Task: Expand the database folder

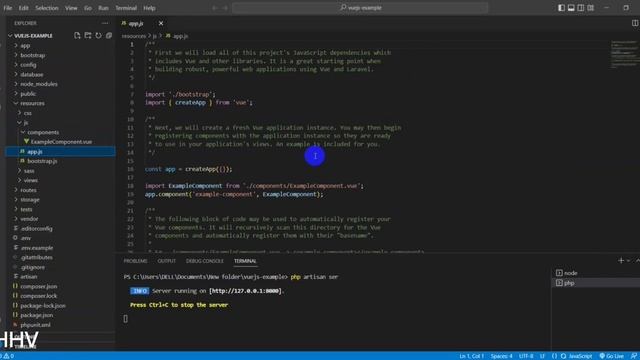Action: (31, 74)
